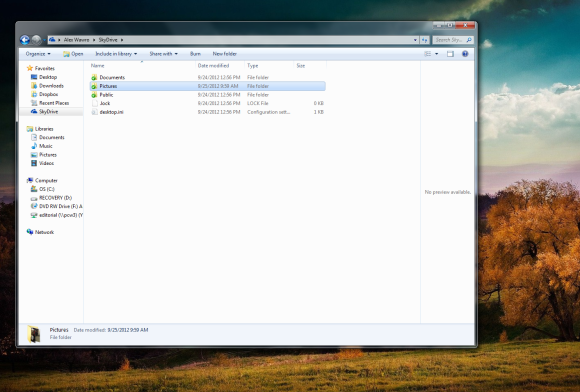Open the Include in library menu
Image resolution: width=580 pixels, height=392 pixels.
[116, 54]
